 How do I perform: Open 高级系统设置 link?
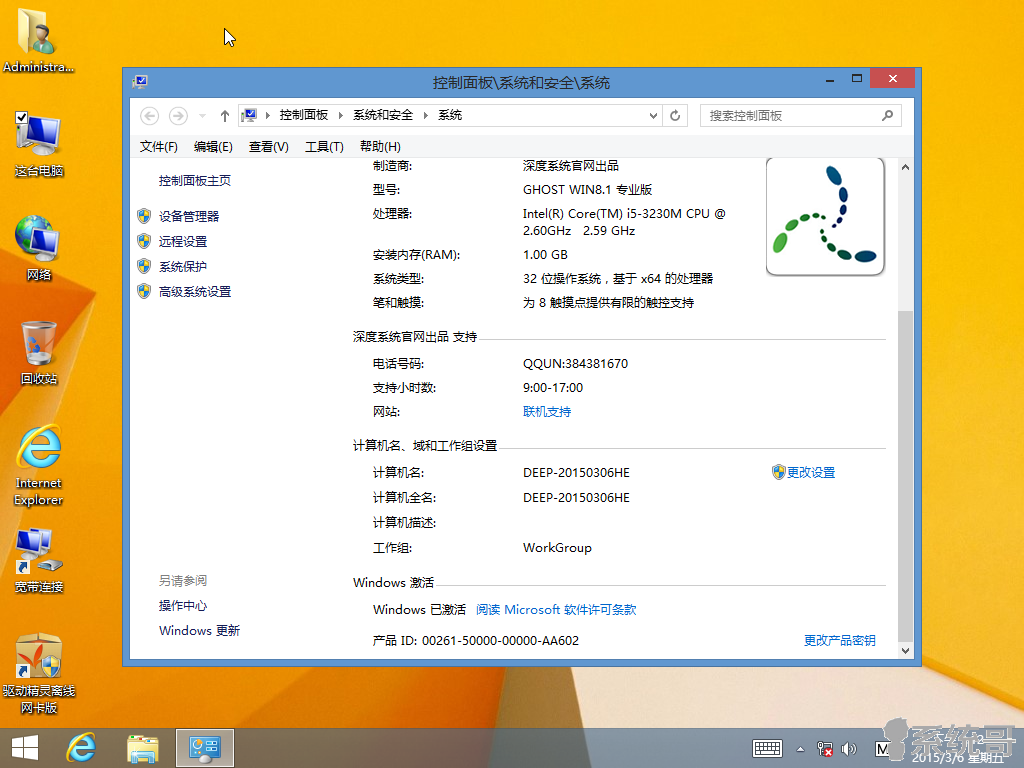(195, 292)
